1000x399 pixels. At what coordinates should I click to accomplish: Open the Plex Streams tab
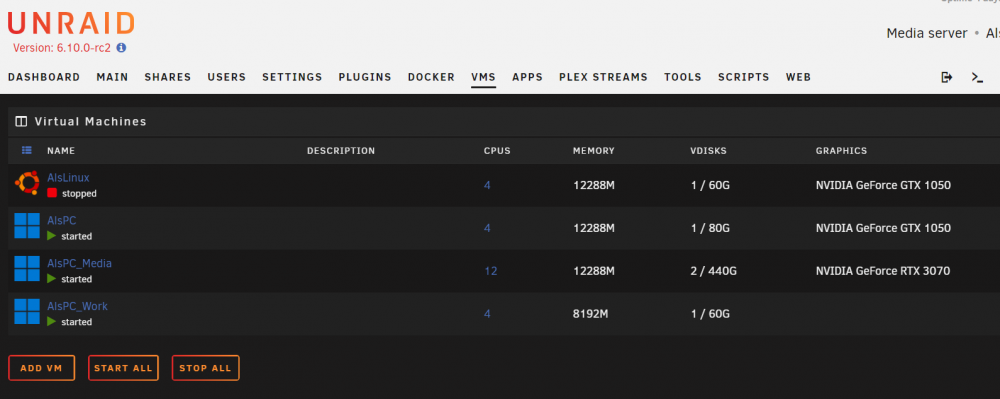[603, 77]
